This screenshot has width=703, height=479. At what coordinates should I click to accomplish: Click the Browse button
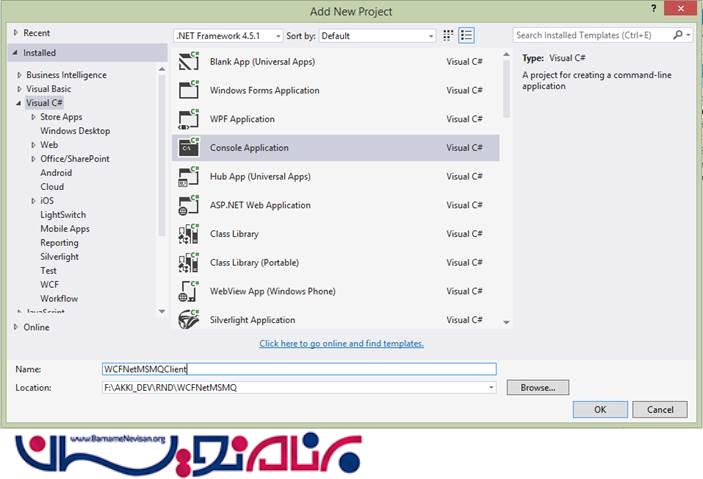pyautogui.click(x=537, y=387)
